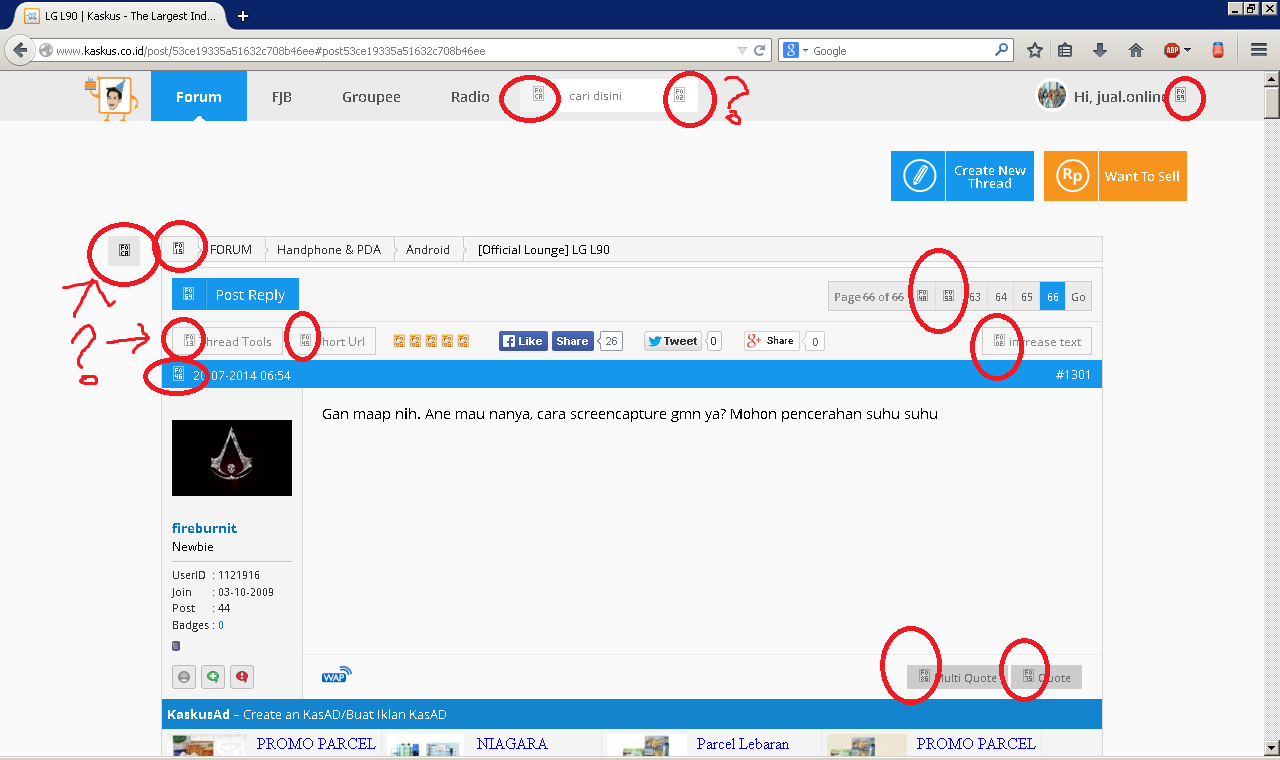This screenshot has height=760, width=1280.
Task: Click the KaskusAd Create an KasAD link
Action: [306, 714]
